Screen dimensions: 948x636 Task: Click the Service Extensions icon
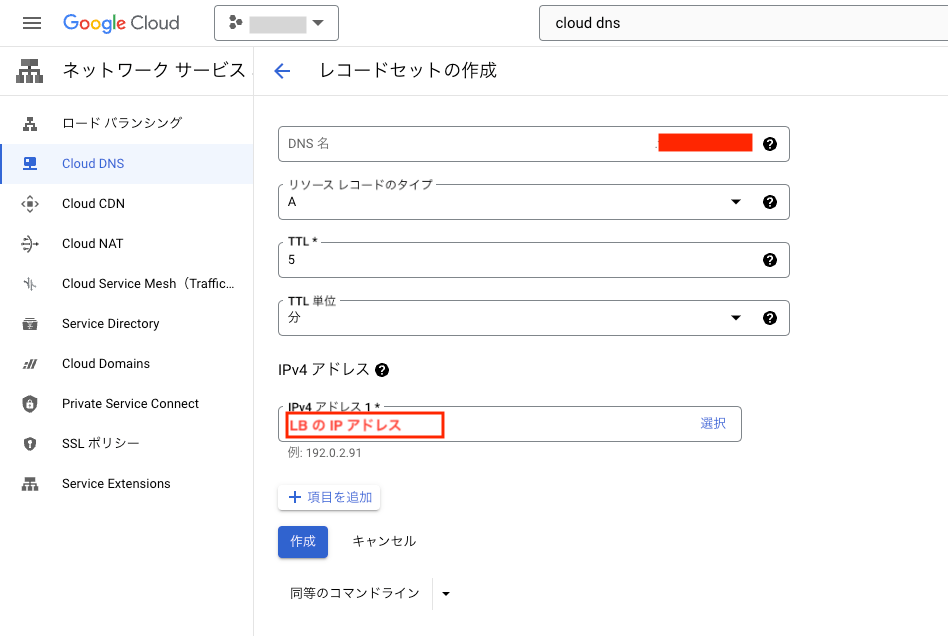(x=30, y=483)
